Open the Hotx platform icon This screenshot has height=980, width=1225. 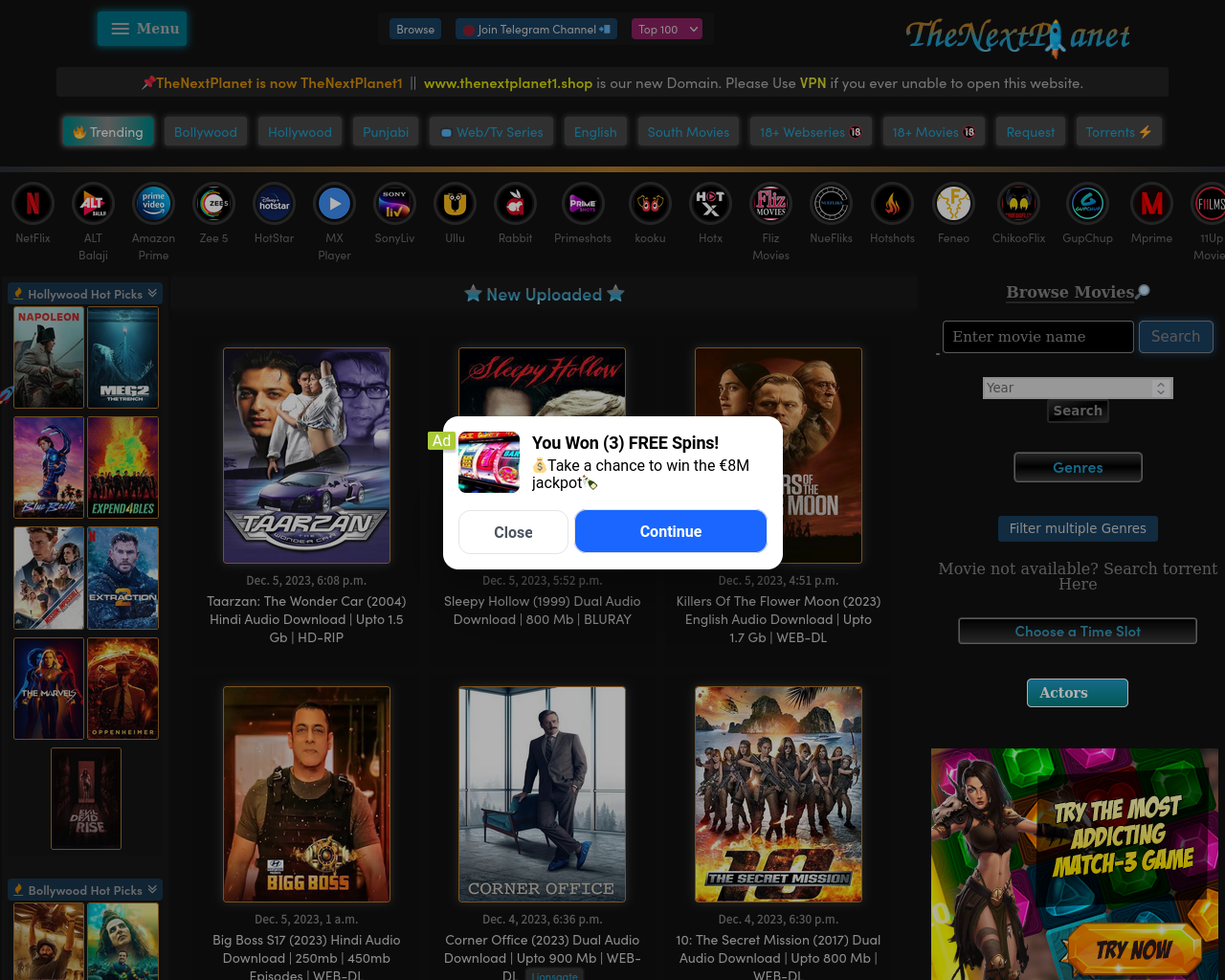point(710,203)
